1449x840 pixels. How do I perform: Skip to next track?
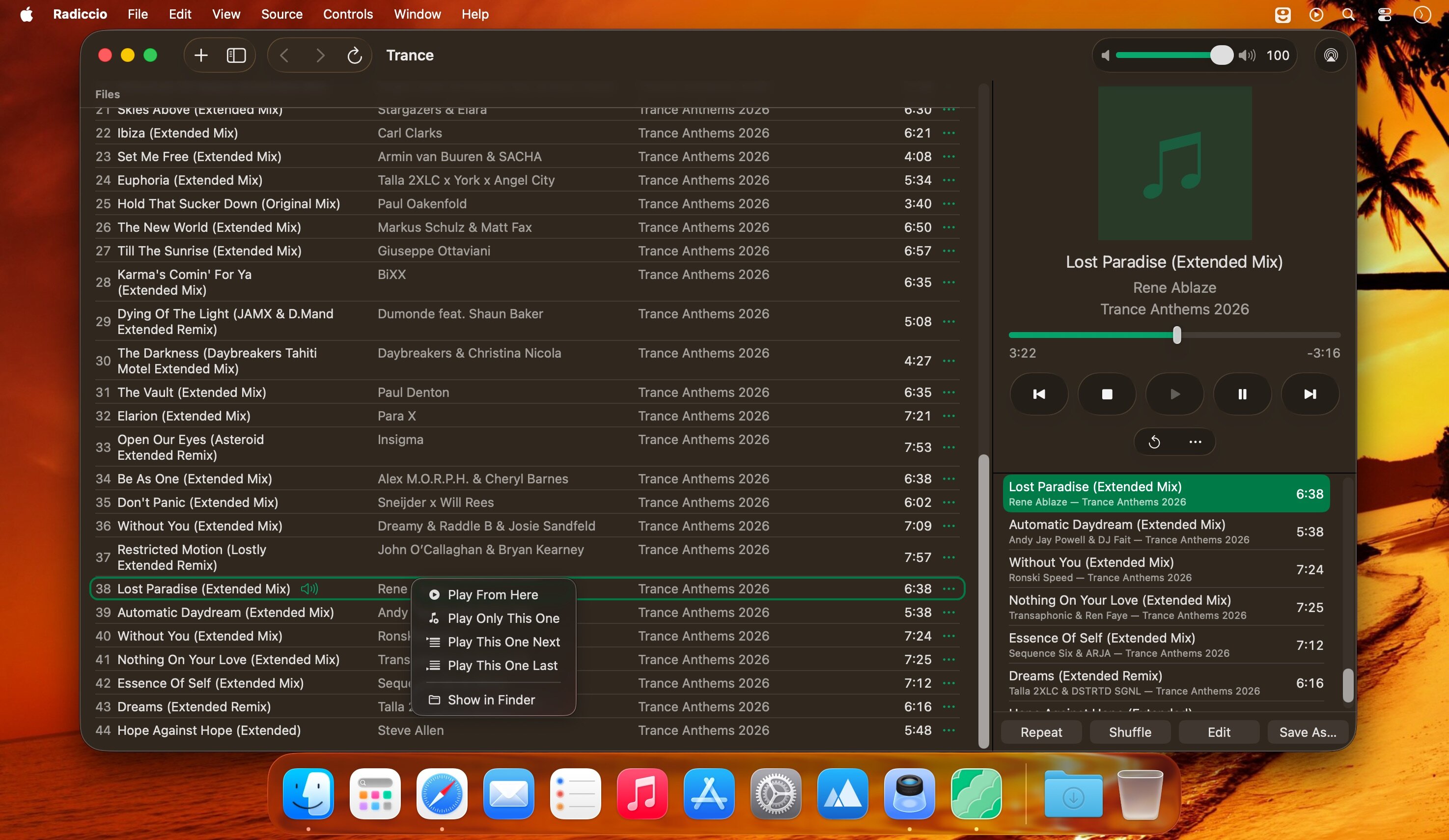(x=1310, y=394)
